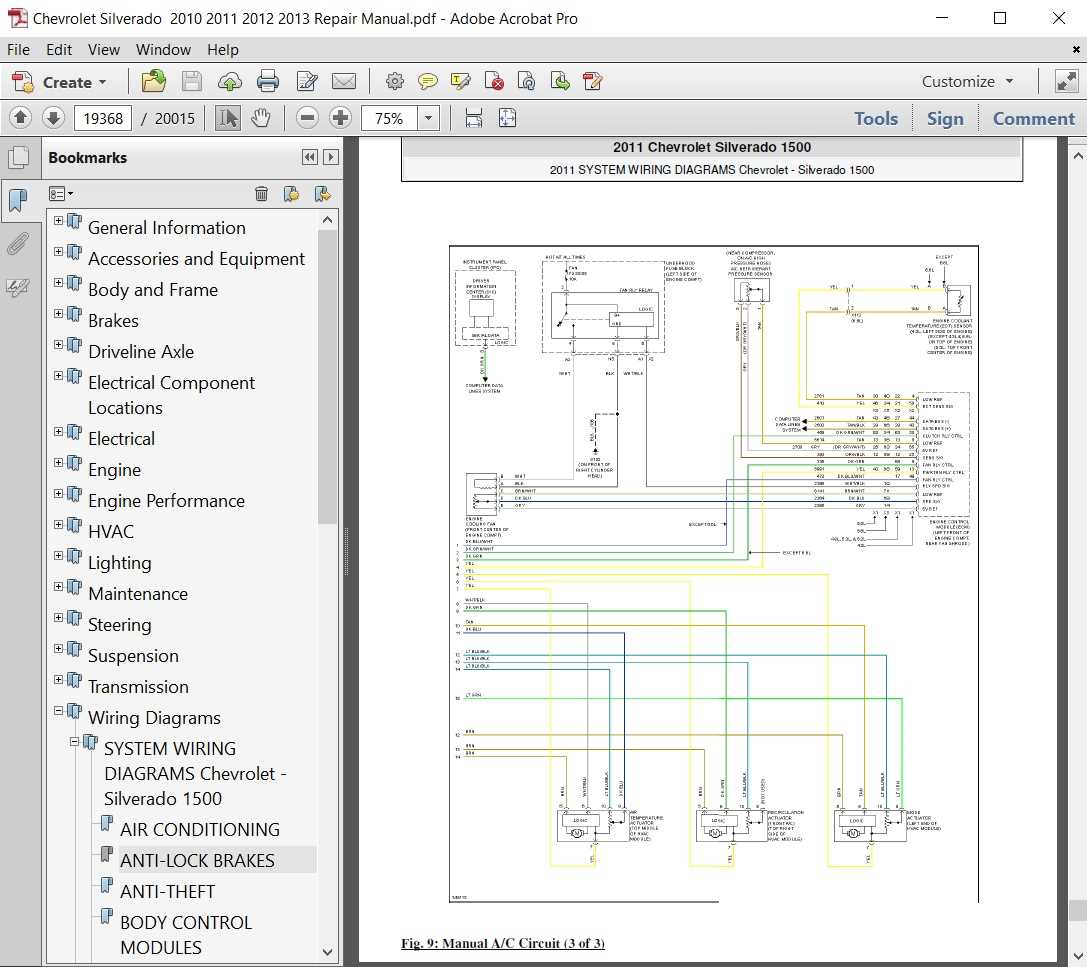Viewport: 1087px width, 967px height.
Task: Open the Comment pane
Action: (x=1034, y=119)
